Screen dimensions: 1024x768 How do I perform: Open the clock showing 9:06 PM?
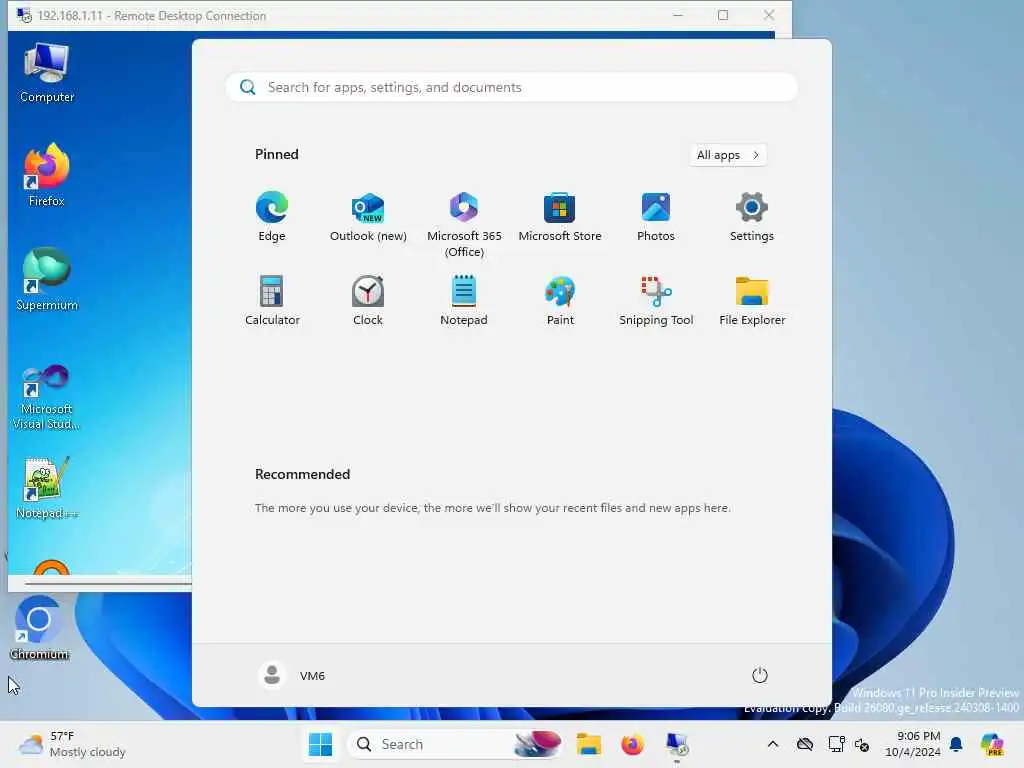tap(913, 744)
